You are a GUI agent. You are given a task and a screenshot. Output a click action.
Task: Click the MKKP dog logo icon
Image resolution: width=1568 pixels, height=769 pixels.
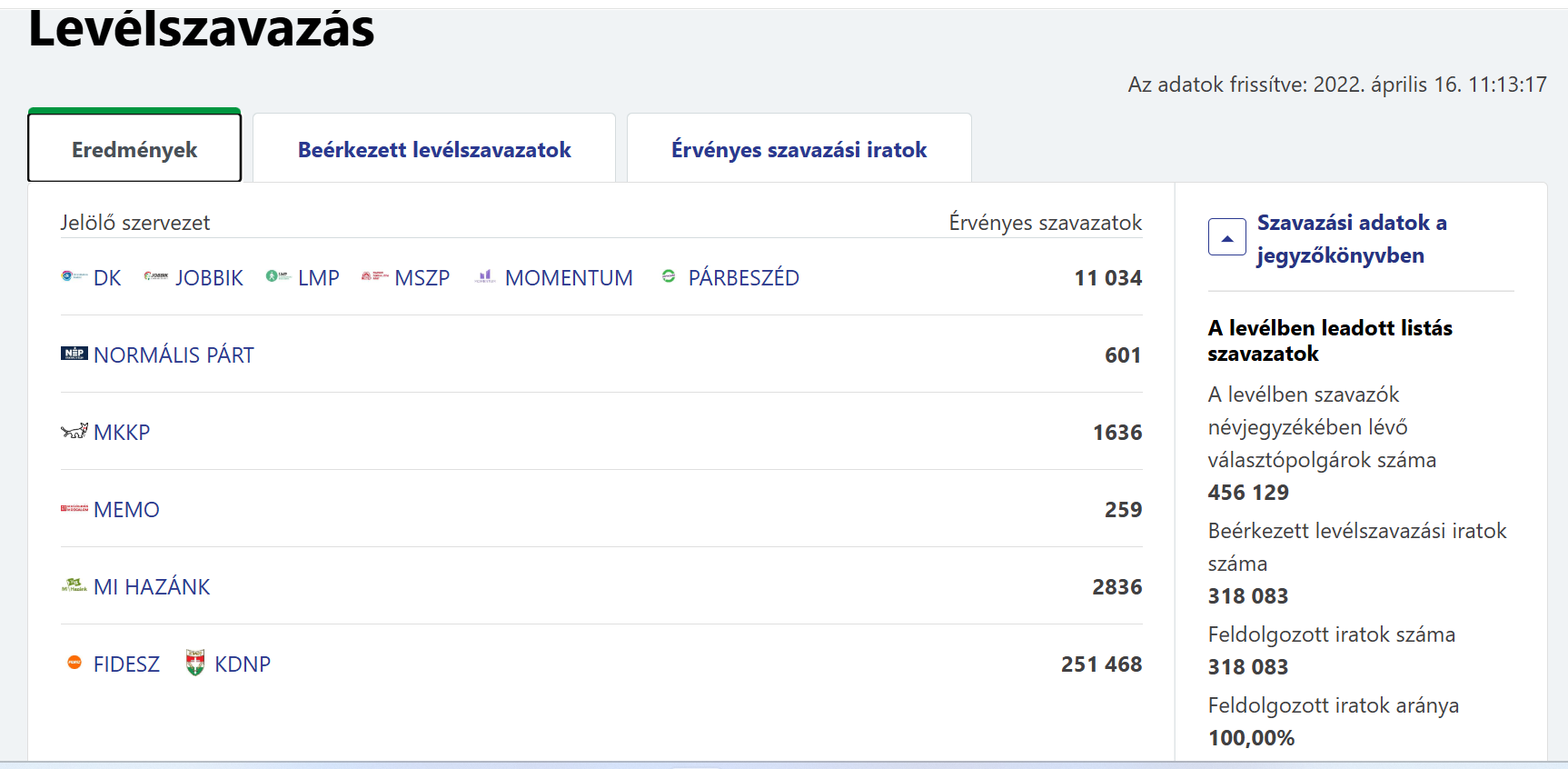(x=74, y=431)
